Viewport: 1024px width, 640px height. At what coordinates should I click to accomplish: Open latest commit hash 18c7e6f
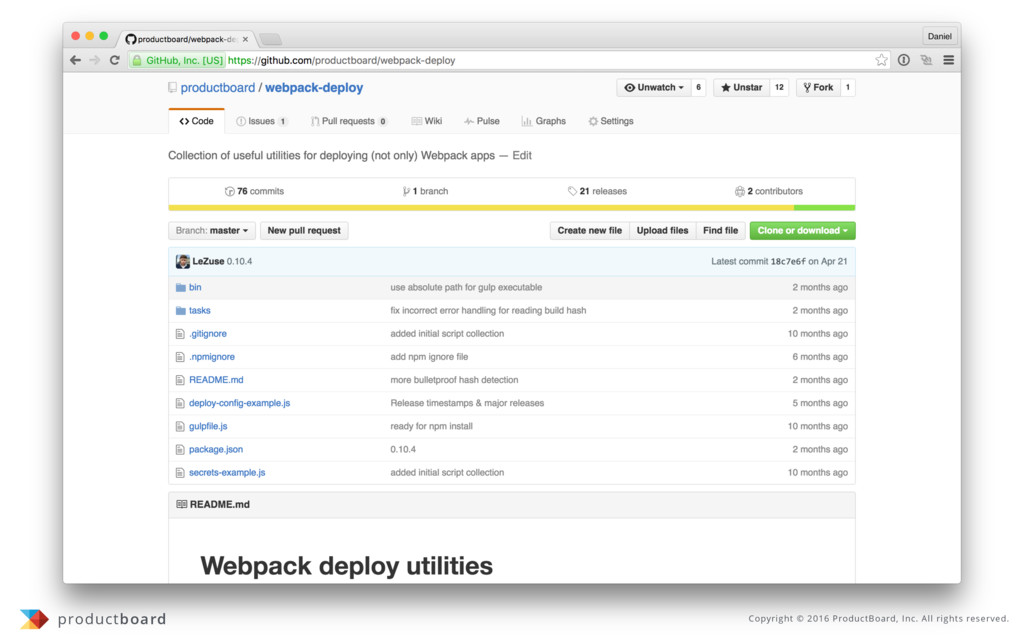click(x=788, y=261)
